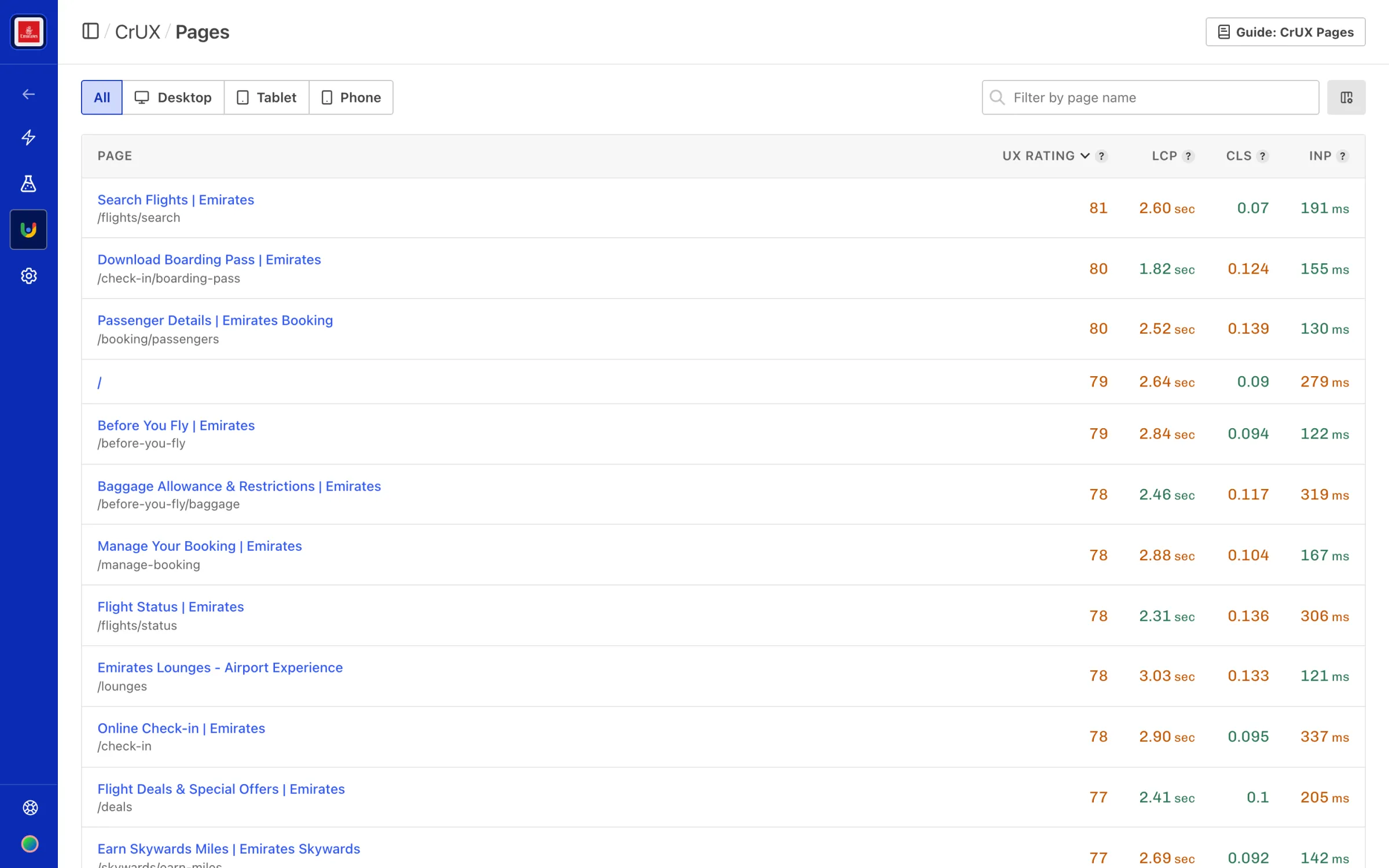Viewport: 1389px width, 868px height.
Task: Click INP value 319 ms for Baggage
Action: point(1325,495)
